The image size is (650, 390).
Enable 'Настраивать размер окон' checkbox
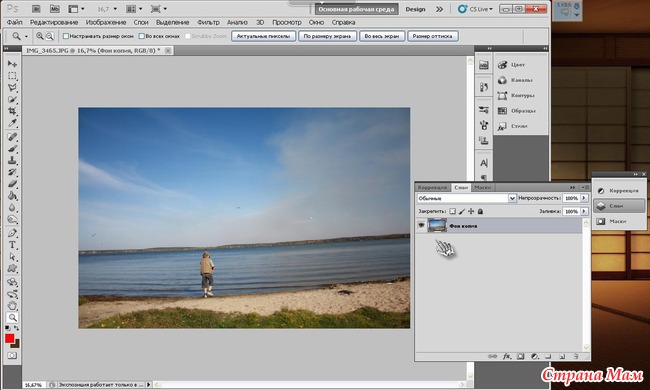(x=65, y=36)
